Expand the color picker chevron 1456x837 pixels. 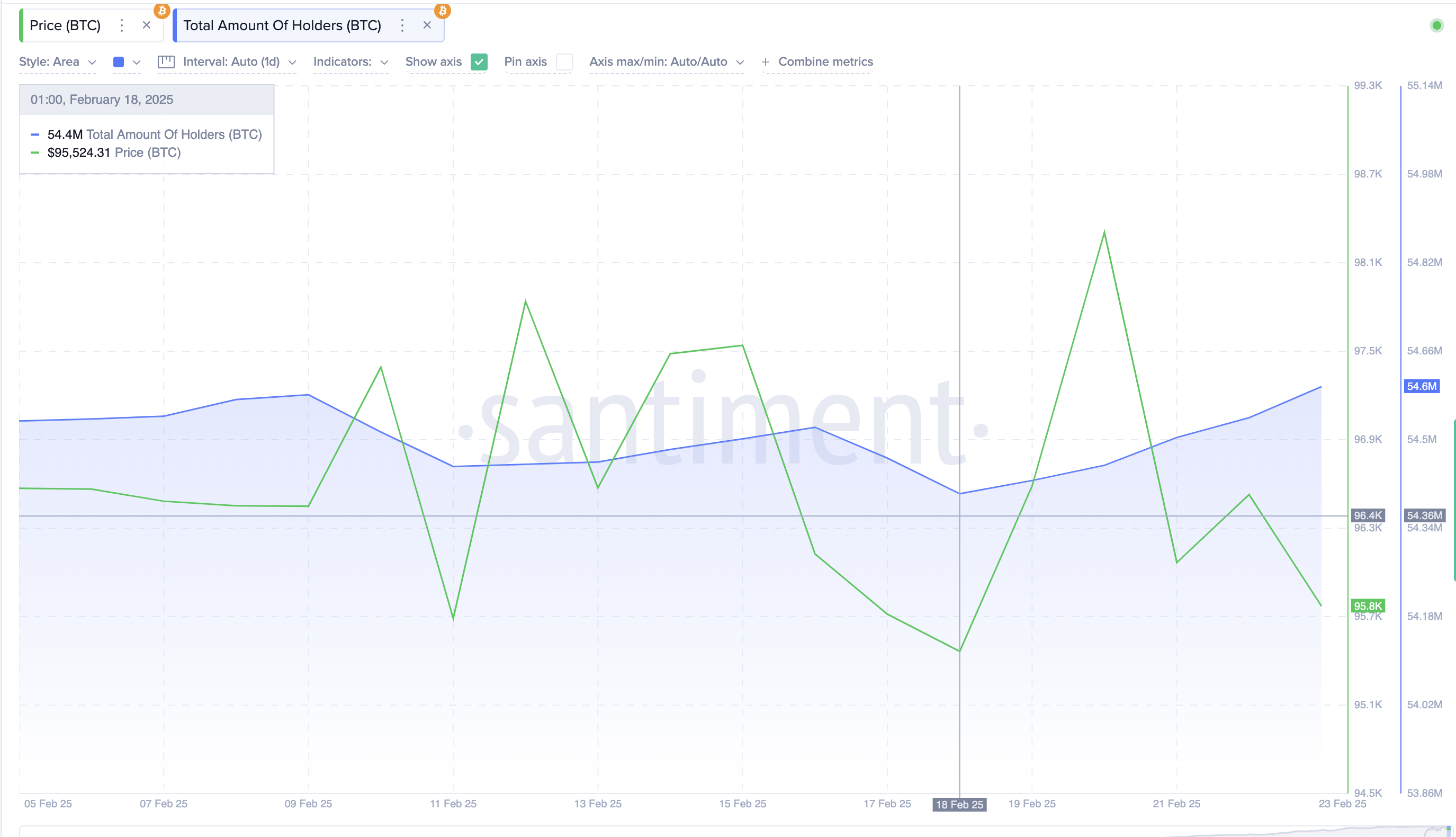tap(137, 62)
